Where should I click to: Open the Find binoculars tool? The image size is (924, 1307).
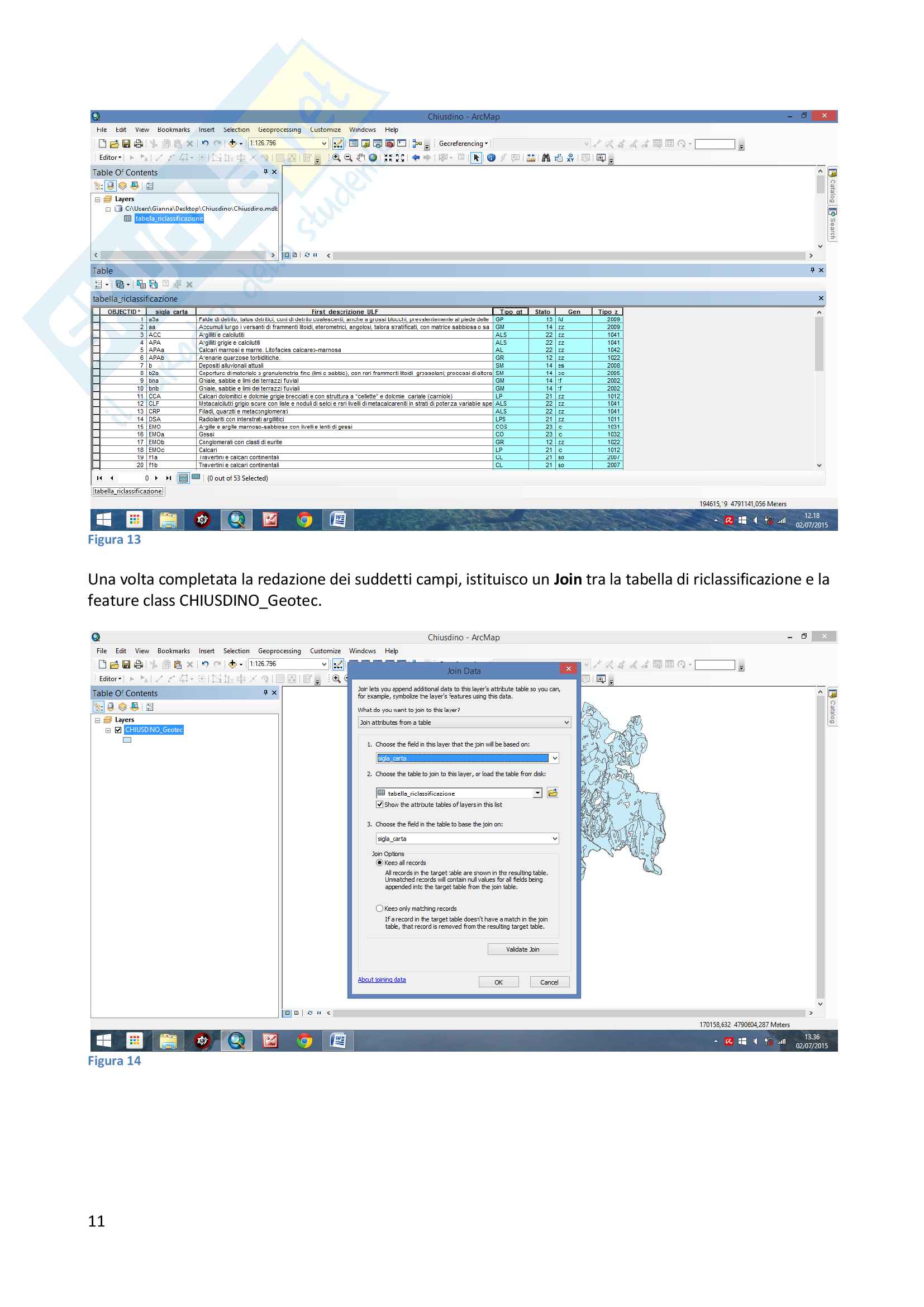[x=546, y=158]
